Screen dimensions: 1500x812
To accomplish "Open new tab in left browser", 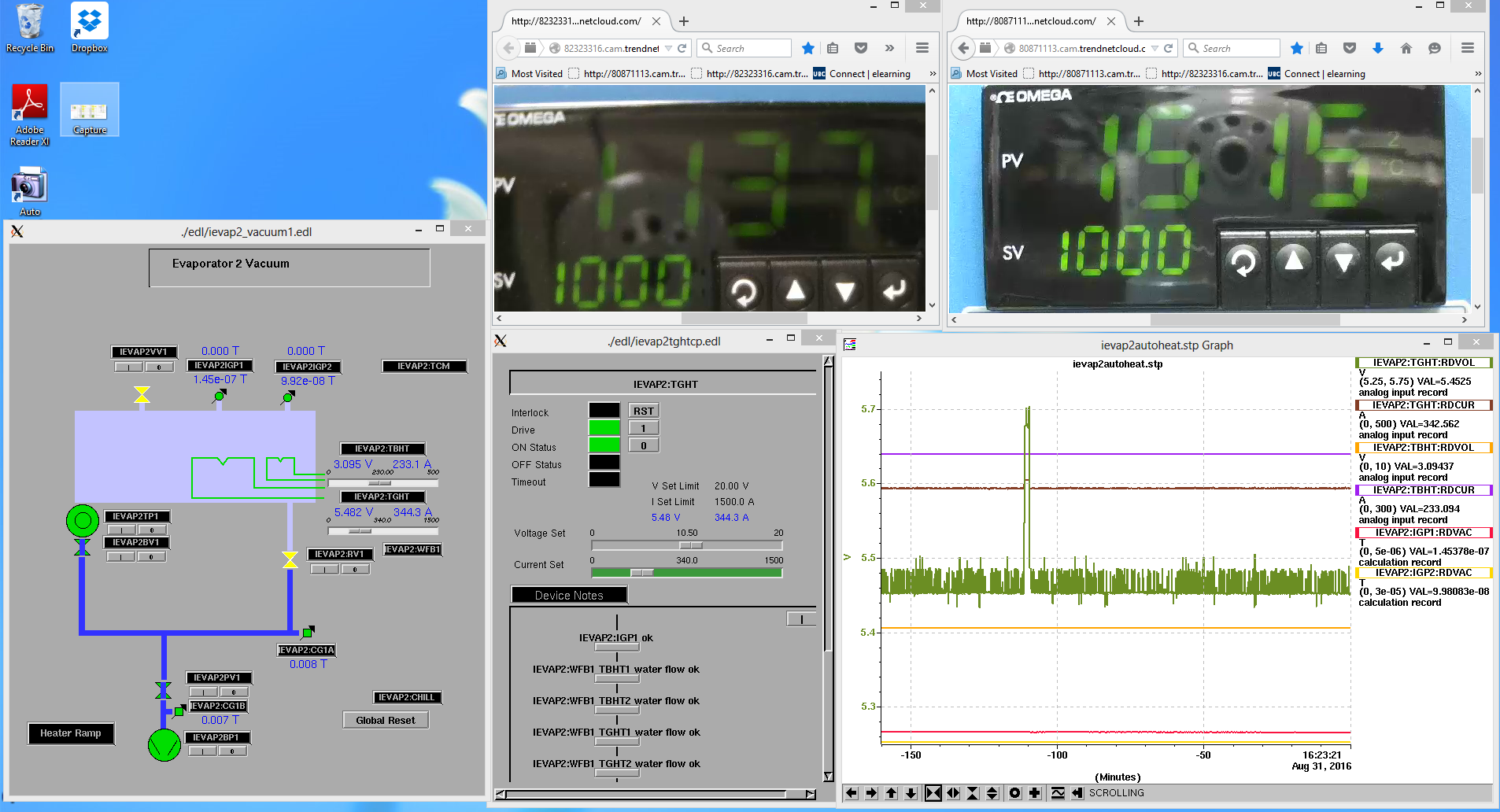I will point(684,21).
